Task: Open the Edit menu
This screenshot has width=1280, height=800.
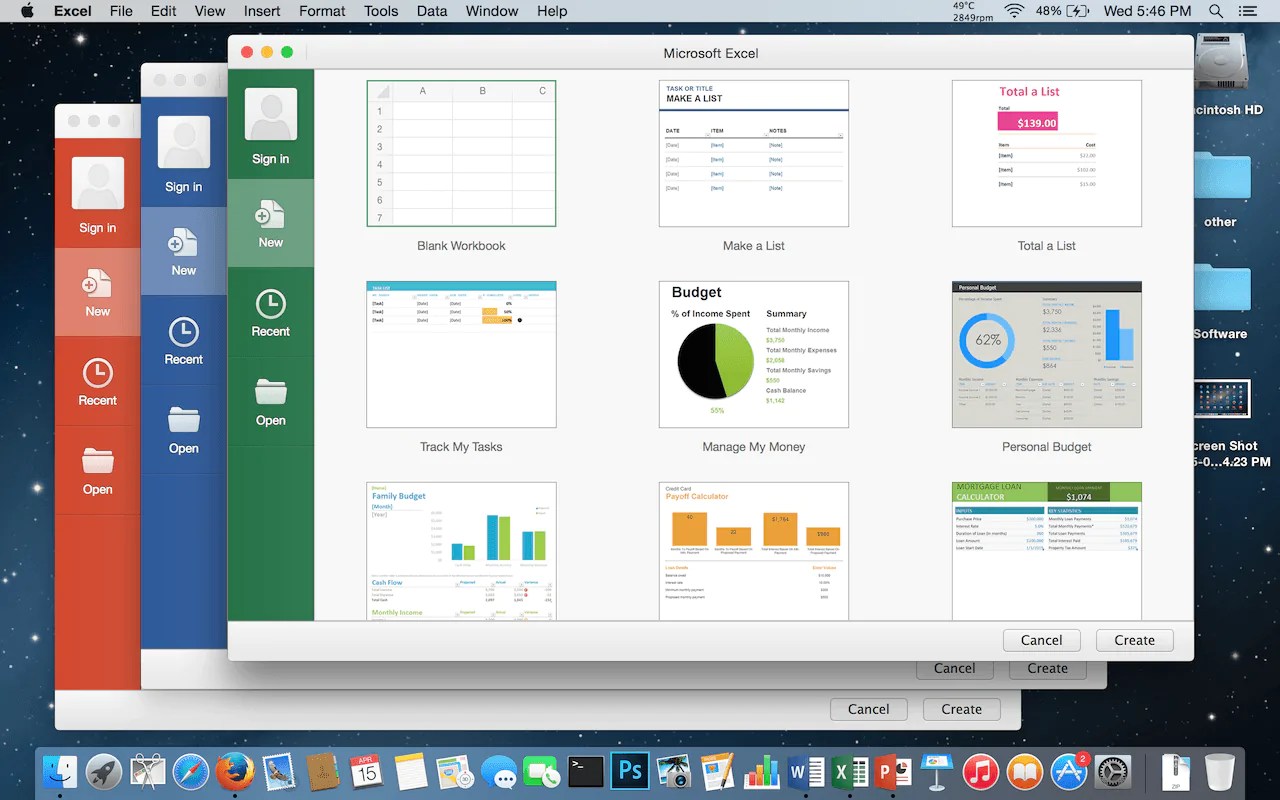Action: (164, 11)
